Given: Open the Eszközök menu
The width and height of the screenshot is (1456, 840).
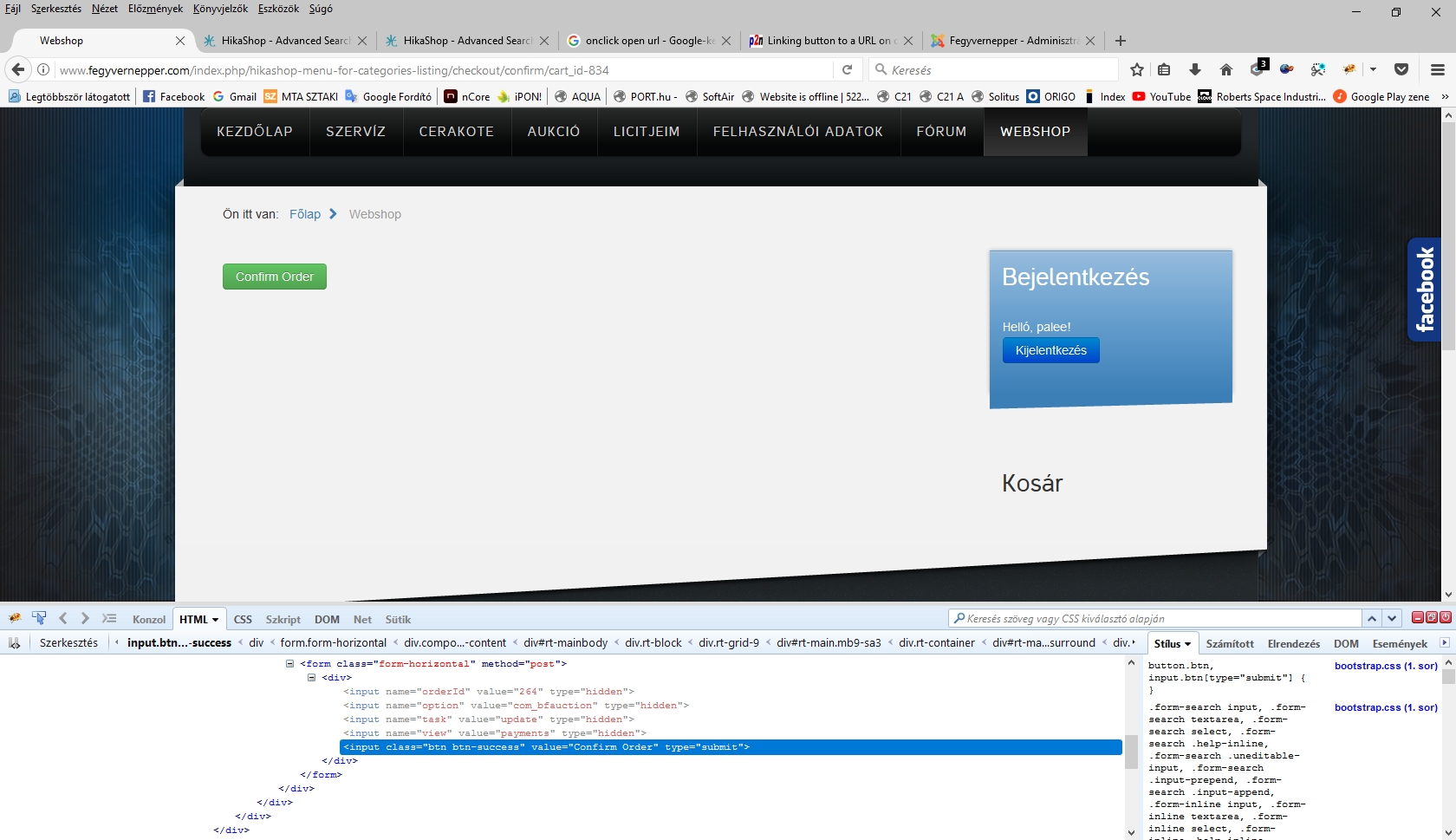Looking at the screenshot, I should 278,9.
